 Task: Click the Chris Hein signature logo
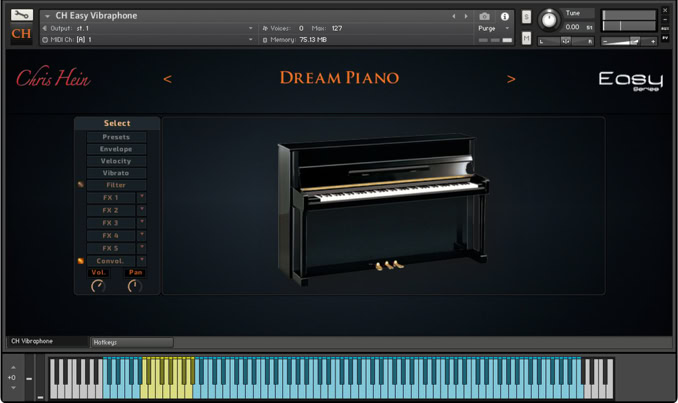[x=46, y=79]
